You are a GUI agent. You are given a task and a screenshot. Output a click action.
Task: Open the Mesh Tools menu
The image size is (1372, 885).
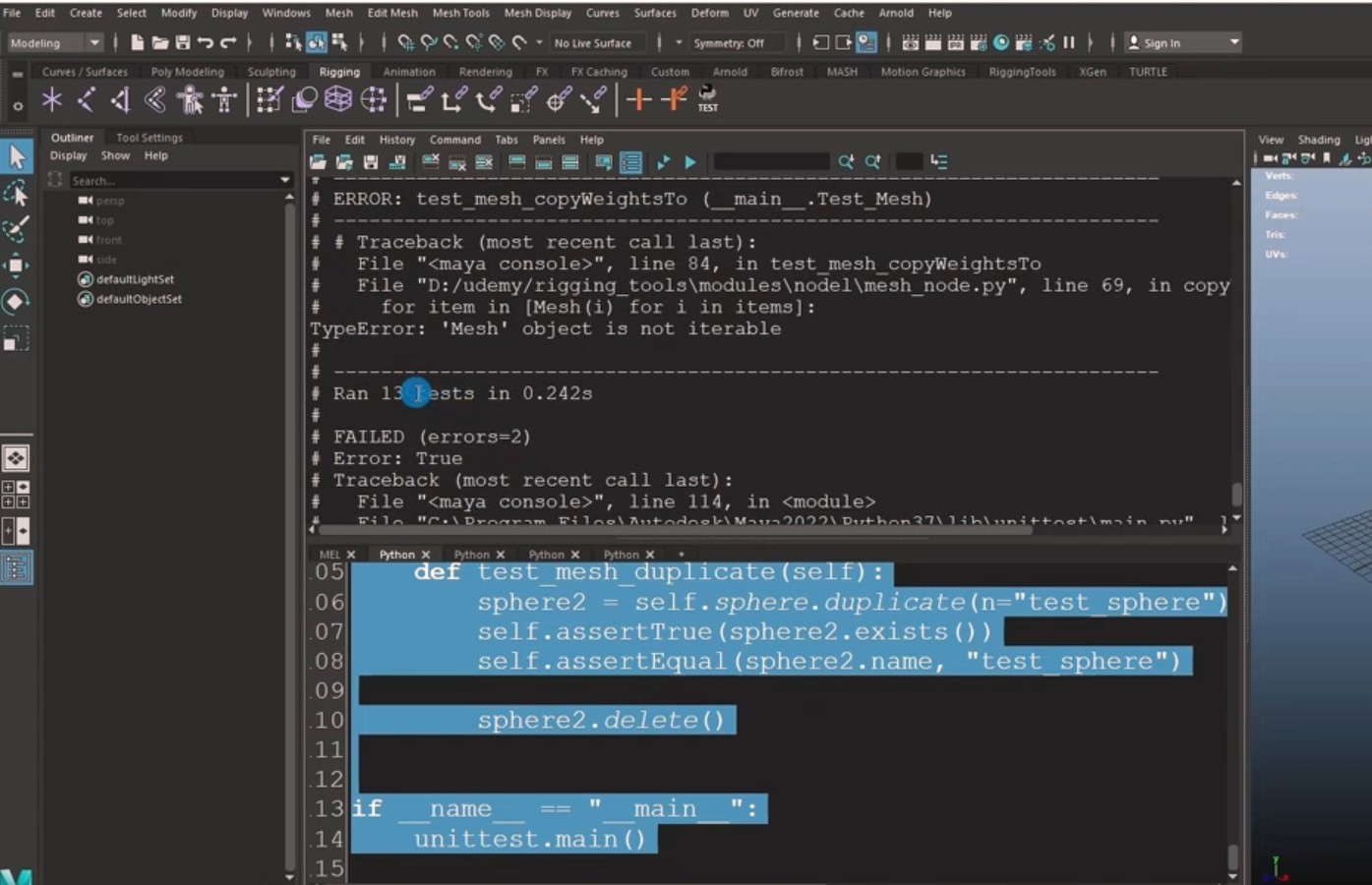click(460, 13)
